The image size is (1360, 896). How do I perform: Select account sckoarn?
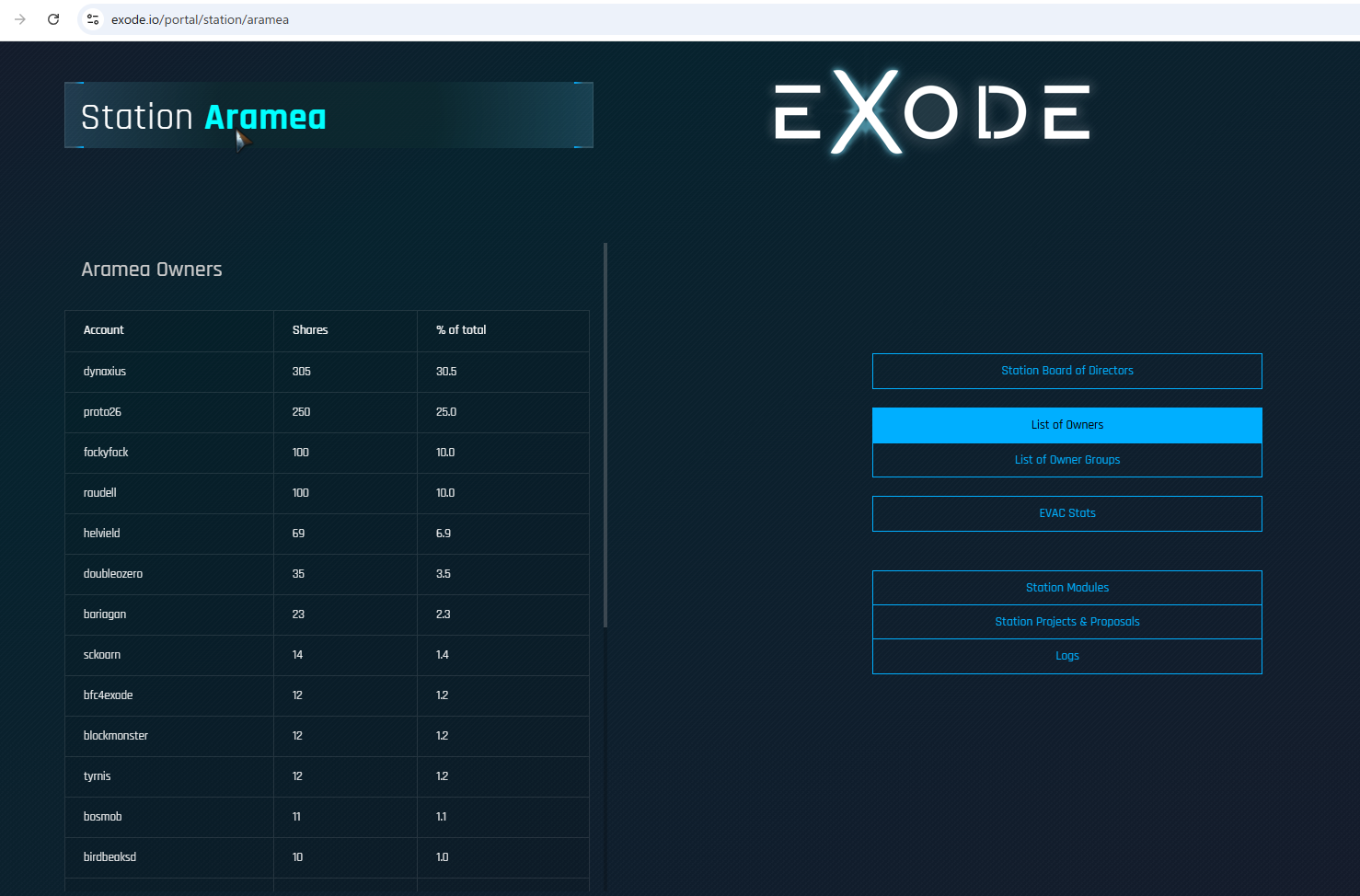[x=102, y=655]
